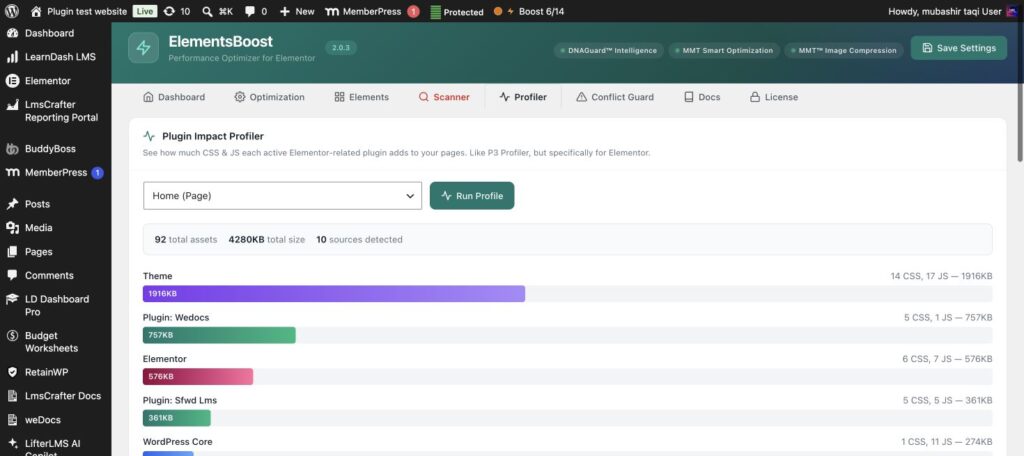Viewport: 1024px width, 456px height.
Task: Click the 14 CSS, 17 JS — 1916KB text
Action: coord(941,276)
